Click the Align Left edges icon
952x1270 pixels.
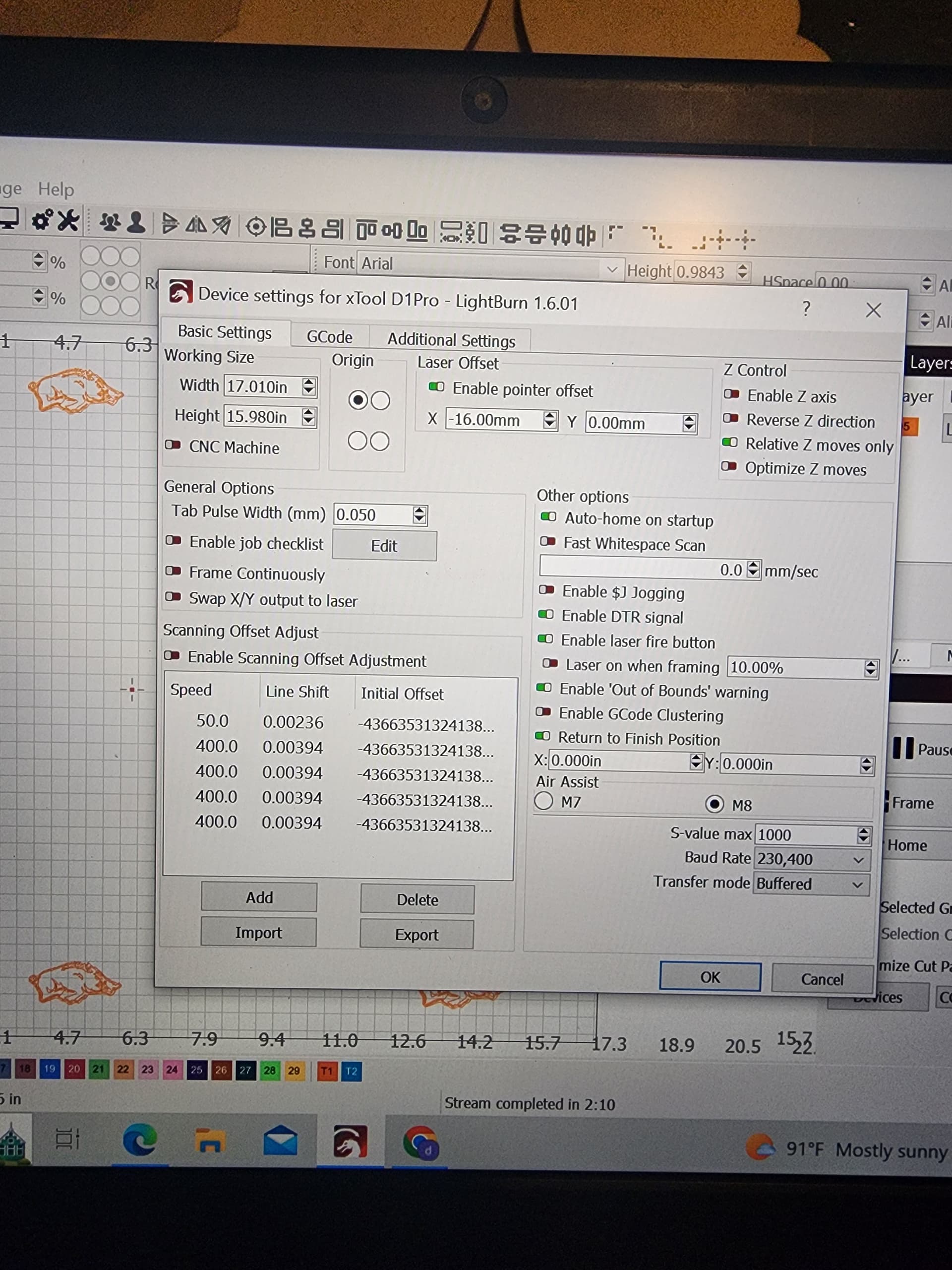[x=281, y=228]
